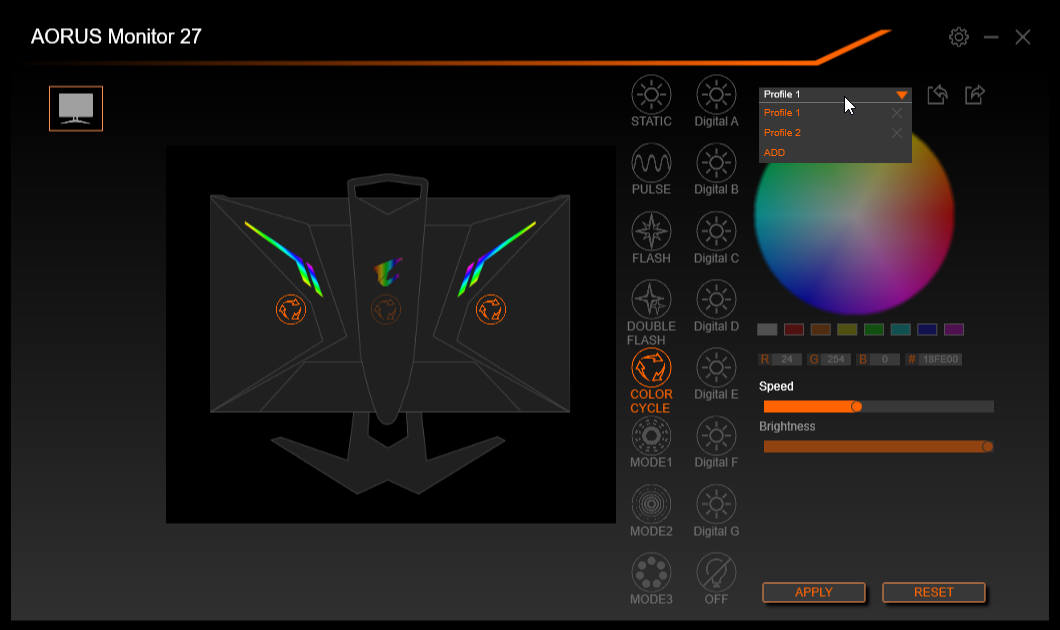
Task: Choose the MODE3 lighting pattern
Action: click(651, 573)
